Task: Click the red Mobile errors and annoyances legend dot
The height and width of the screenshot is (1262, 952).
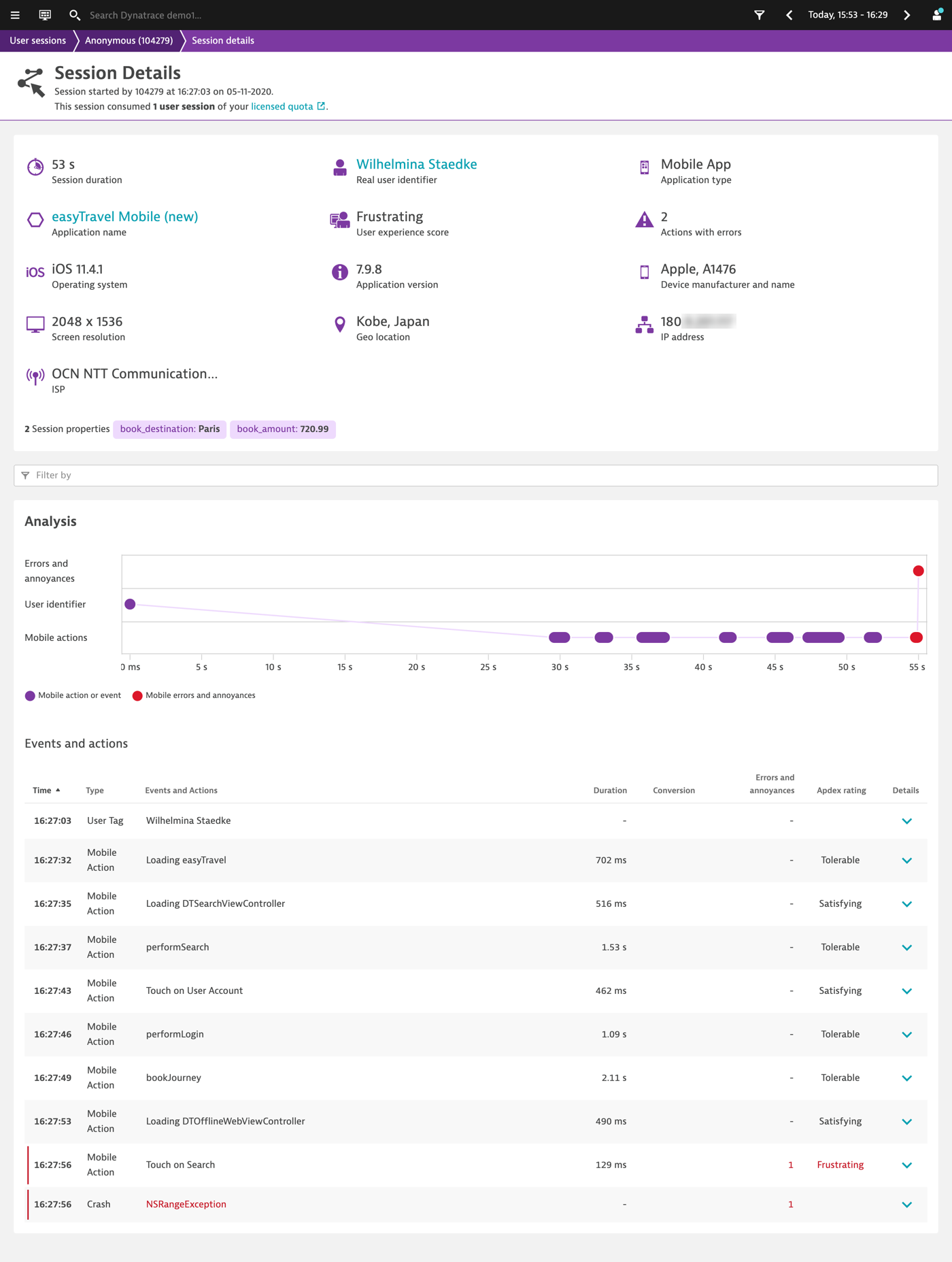Action: click(137, 696)
